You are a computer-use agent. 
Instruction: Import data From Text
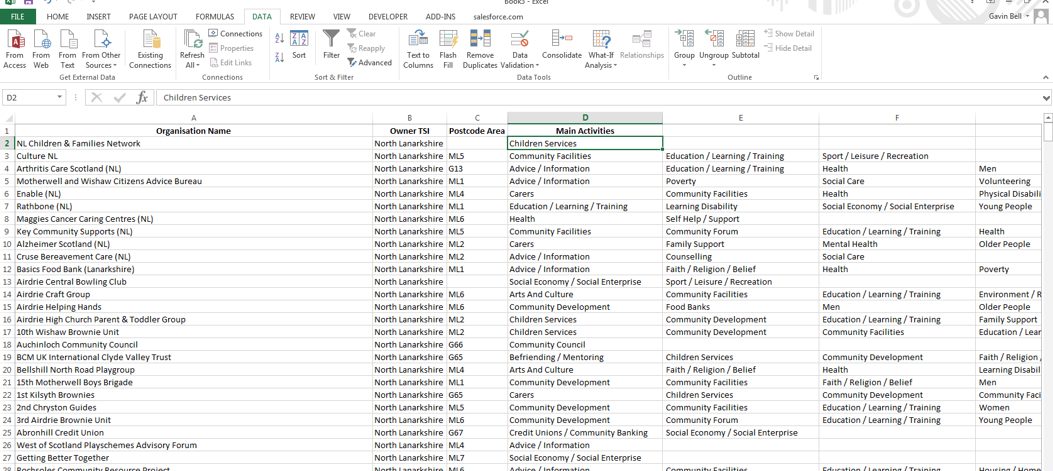point(67,50)
